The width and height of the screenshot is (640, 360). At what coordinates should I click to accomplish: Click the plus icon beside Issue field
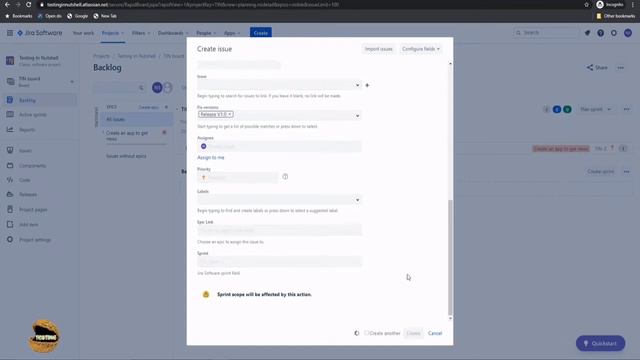click(367, 85)
